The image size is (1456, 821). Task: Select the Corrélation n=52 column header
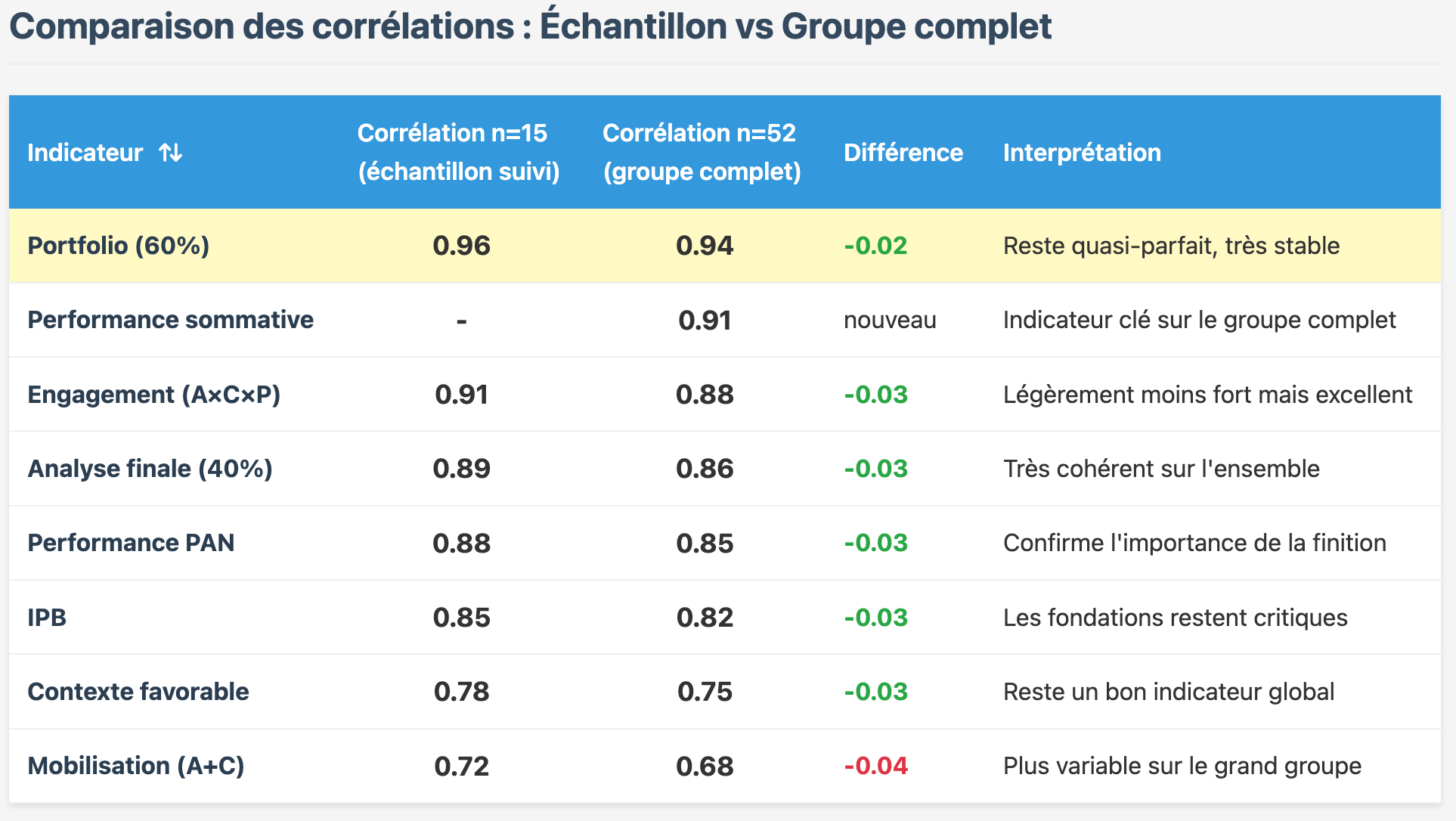[701, 152]
